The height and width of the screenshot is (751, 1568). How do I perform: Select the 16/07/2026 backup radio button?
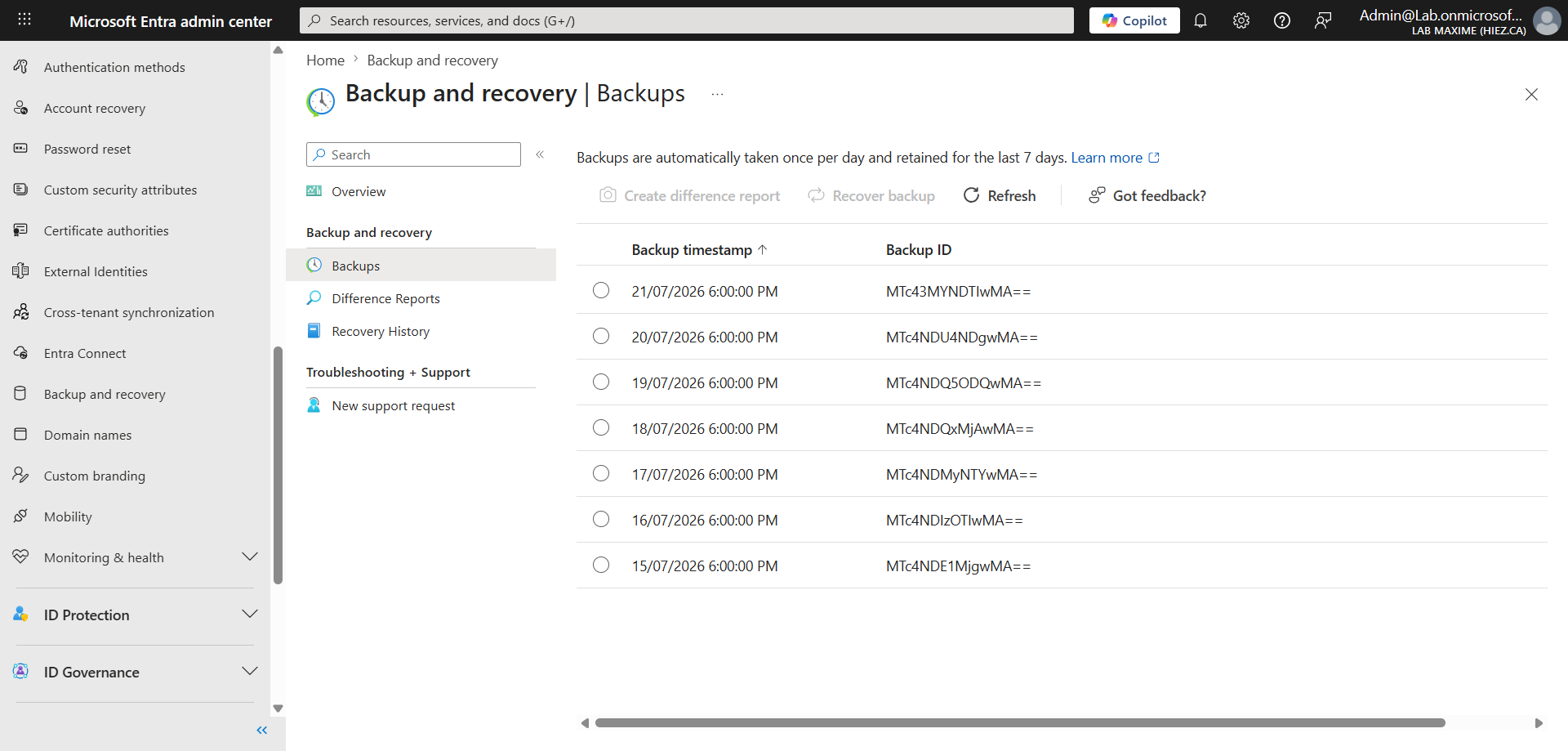click(x=601, y=519)
